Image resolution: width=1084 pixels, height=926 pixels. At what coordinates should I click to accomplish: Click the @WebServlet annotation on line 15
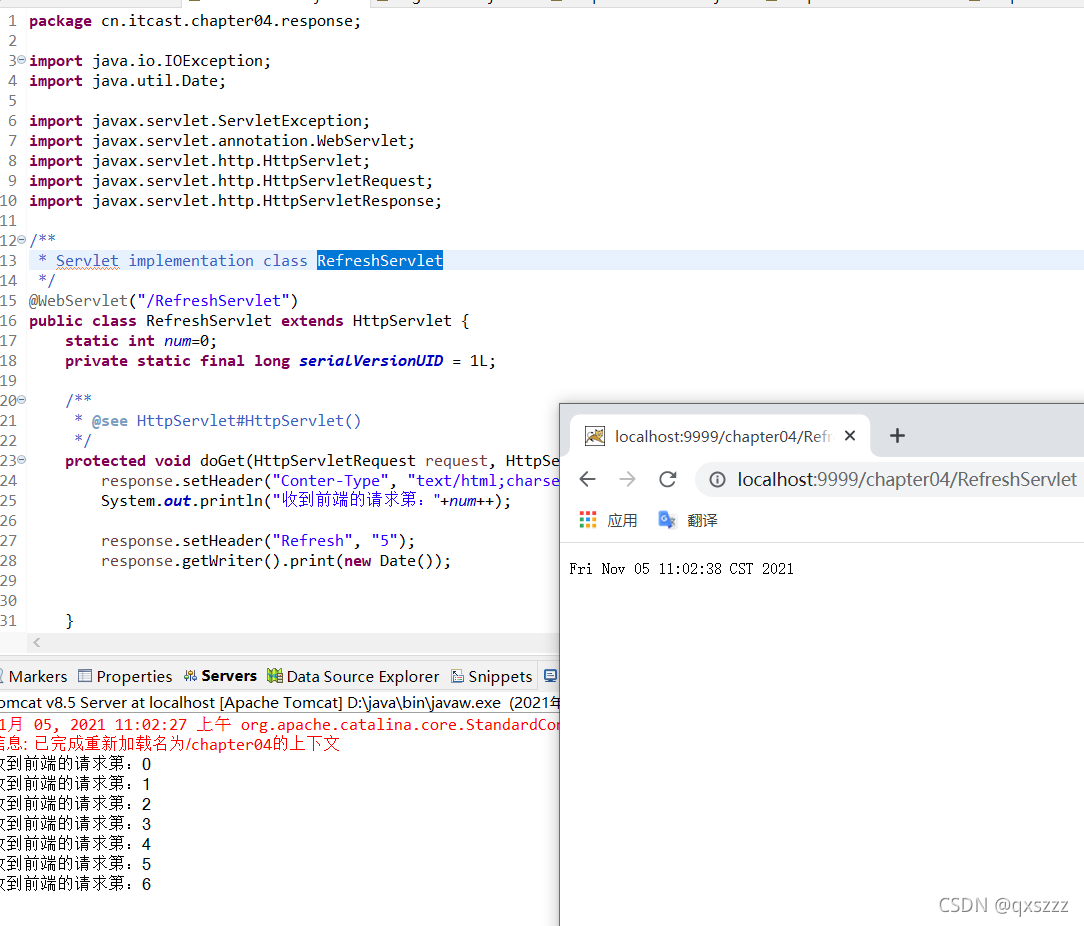(x=163, y=301)
